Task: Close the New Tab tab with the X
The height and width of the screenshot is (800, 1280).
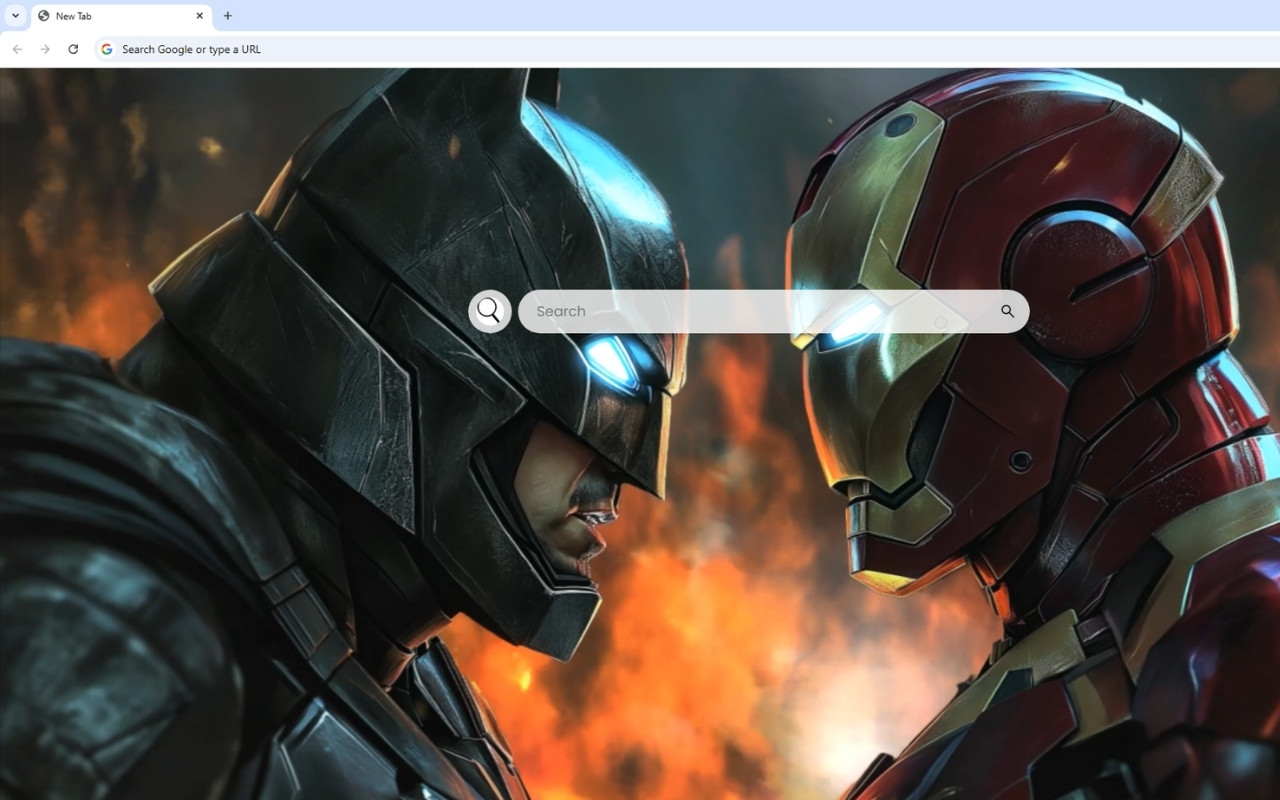Action: (x=199, y=16)
